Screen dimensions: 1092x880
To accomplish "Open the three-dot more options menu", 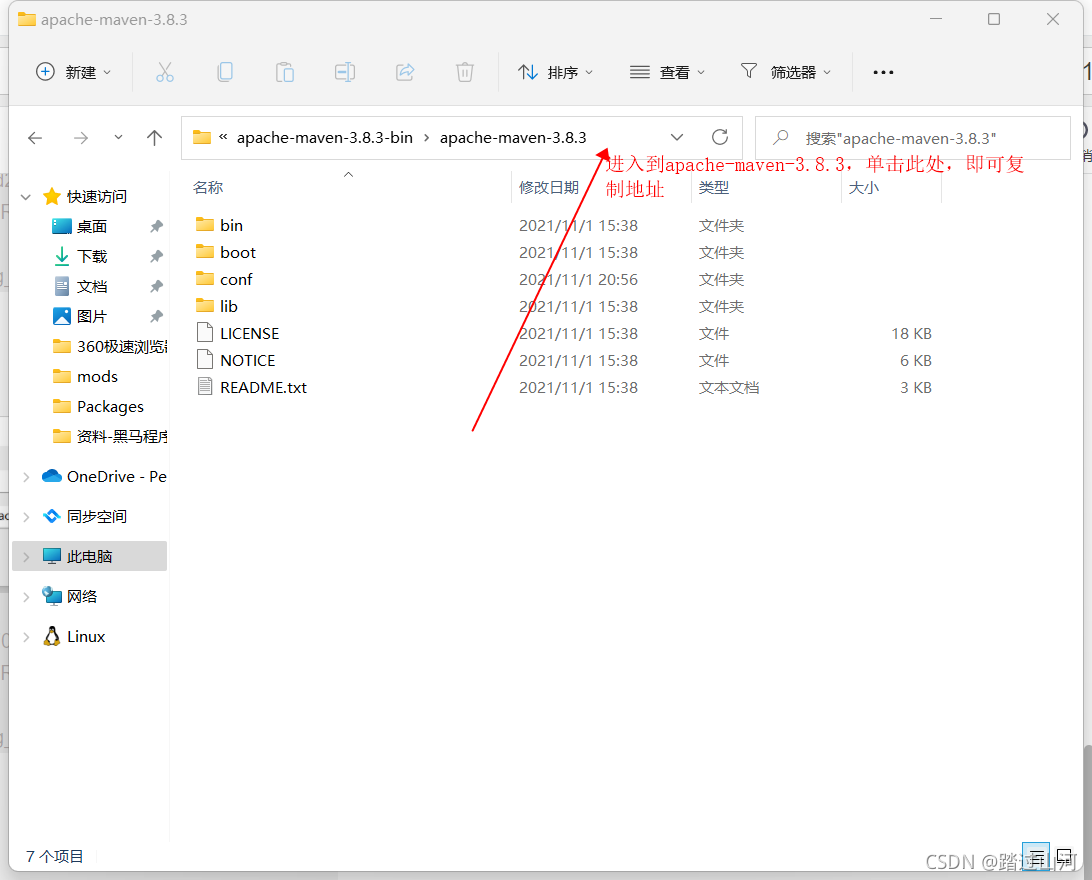I will click(x=883, y=72).
